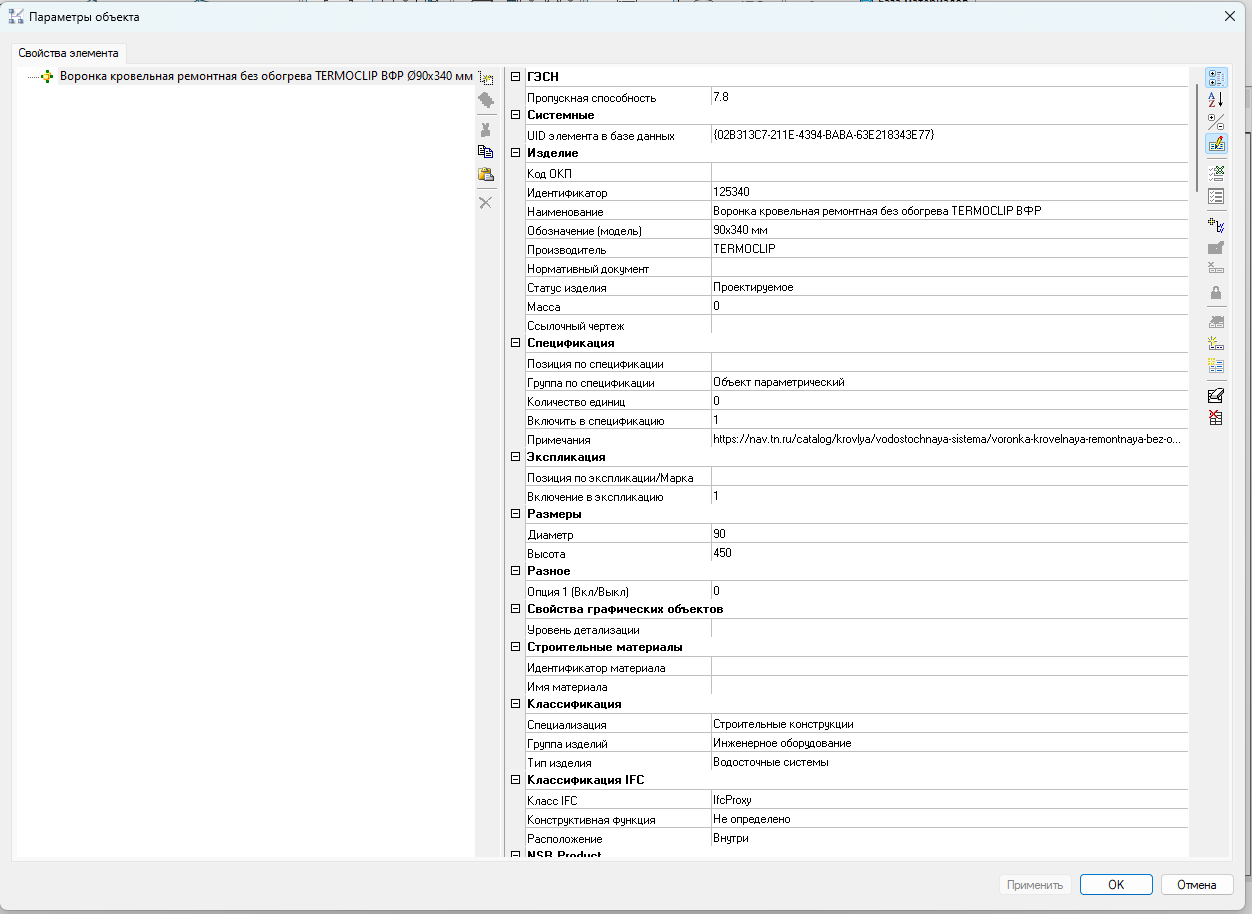Toggle the pencil edit mode icon
Image resolution: width=1252 pixels, height=914 pixels.
pyautogui.click(x=1216, y=143)
